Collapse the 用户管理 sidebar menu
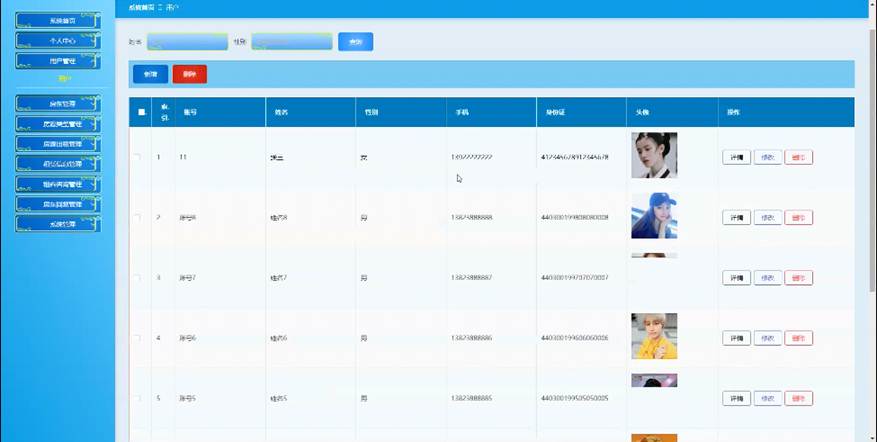This screenshot has height=442, width=877. 58,61
